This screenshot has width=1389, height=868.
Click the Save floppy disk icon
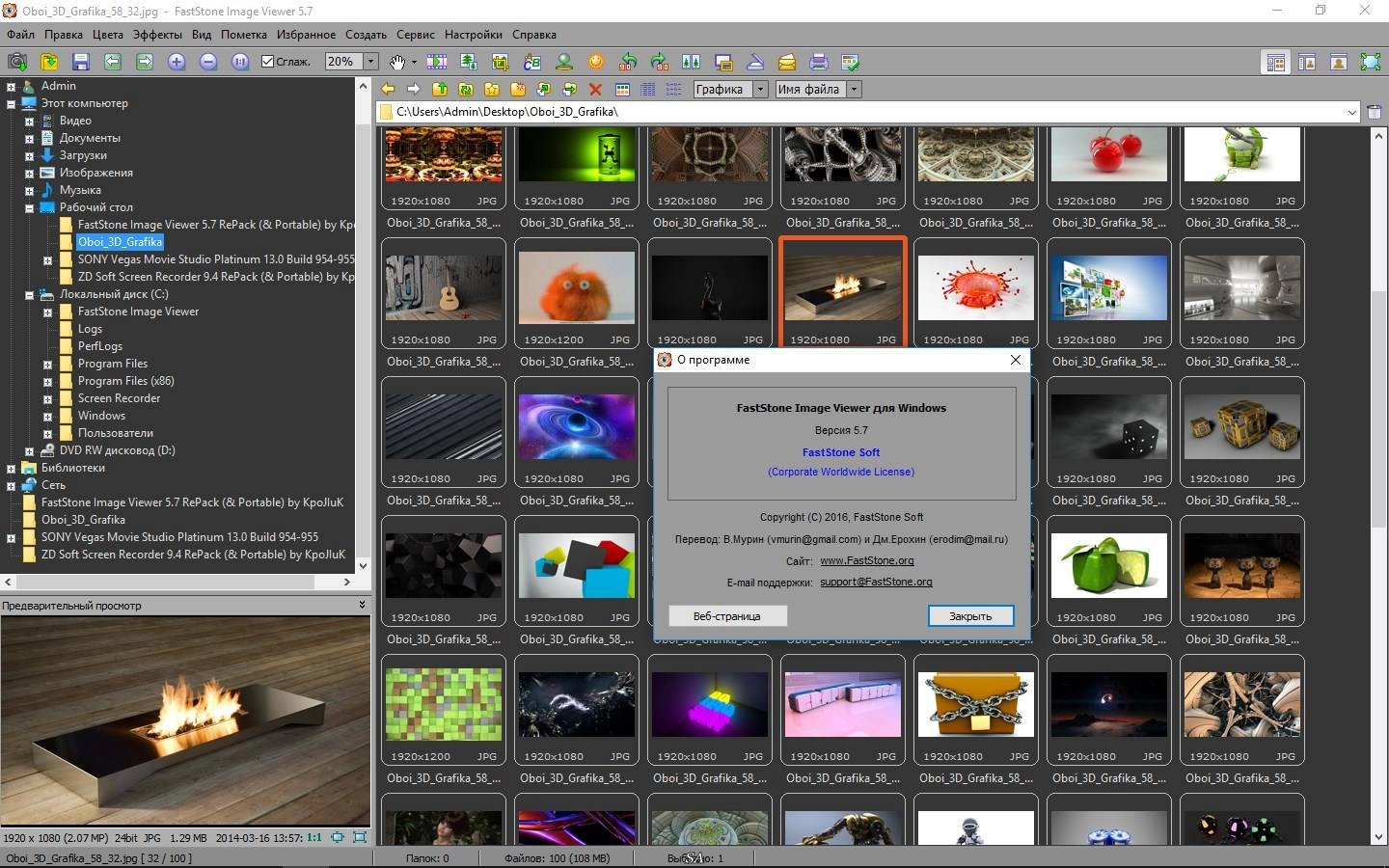pos(81,62)
